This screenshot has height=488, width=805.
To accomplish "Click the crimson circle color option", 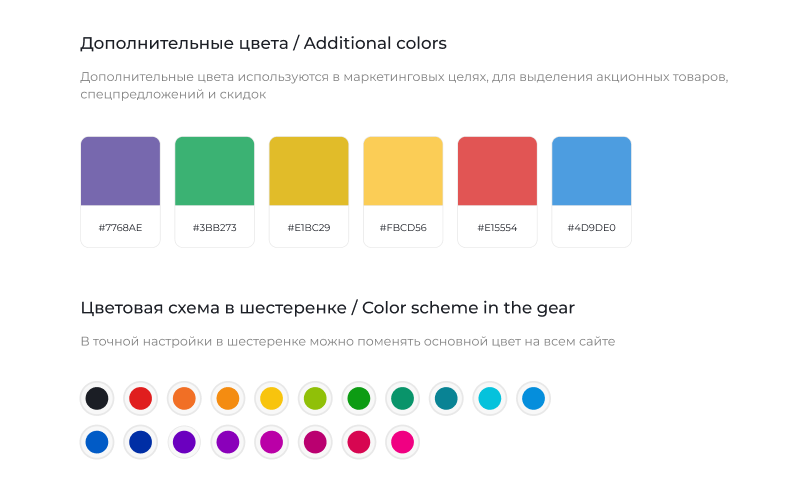I will [359, 442].
